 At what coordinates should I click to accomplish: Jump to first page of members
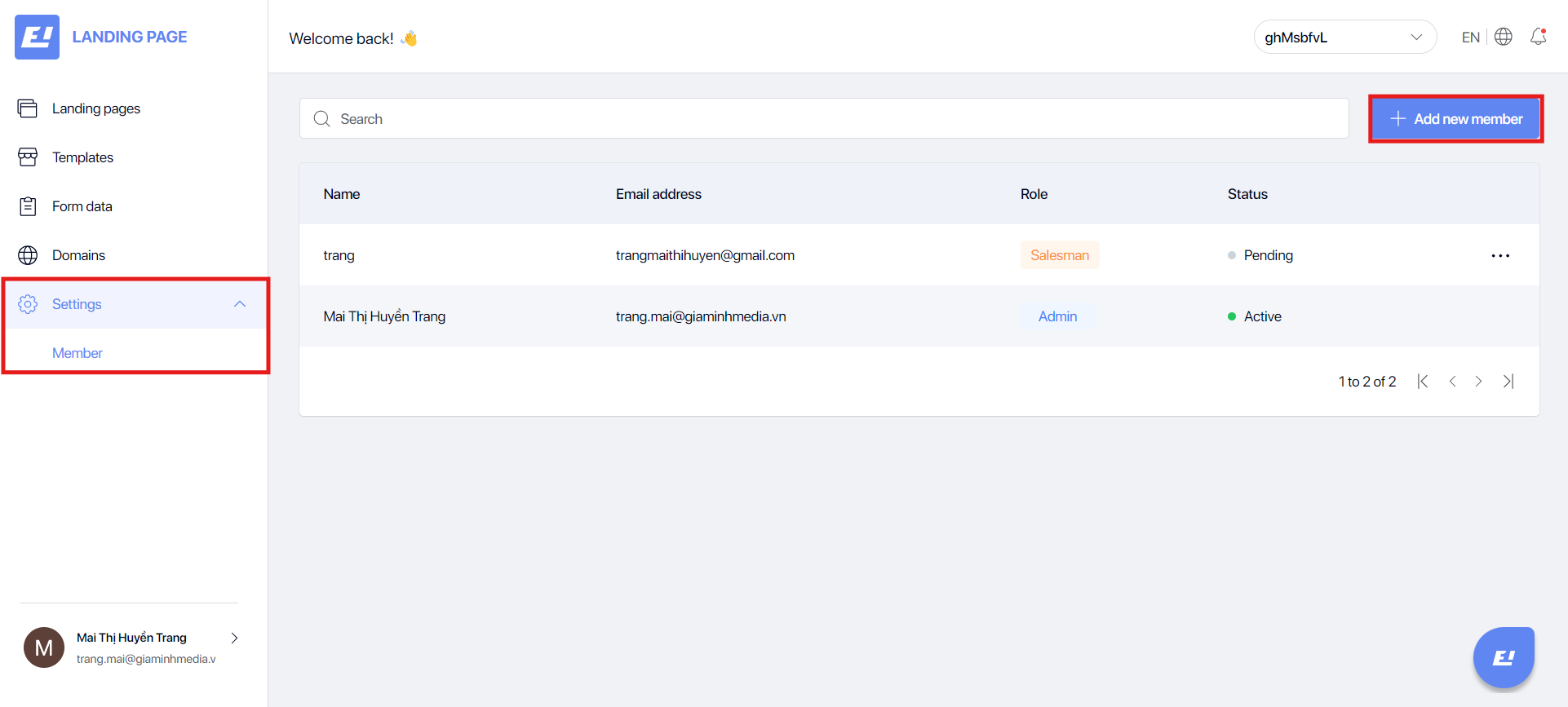tap(1423, 381)
